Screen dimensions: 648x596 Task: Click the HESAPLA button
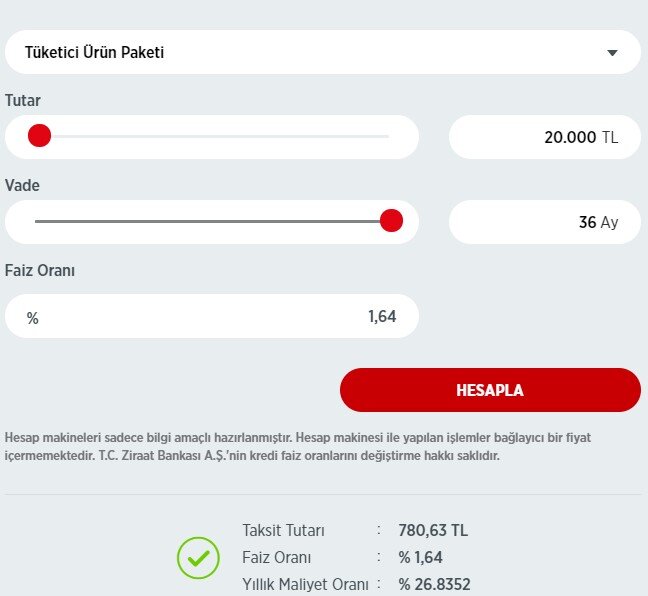coord(490,390)
